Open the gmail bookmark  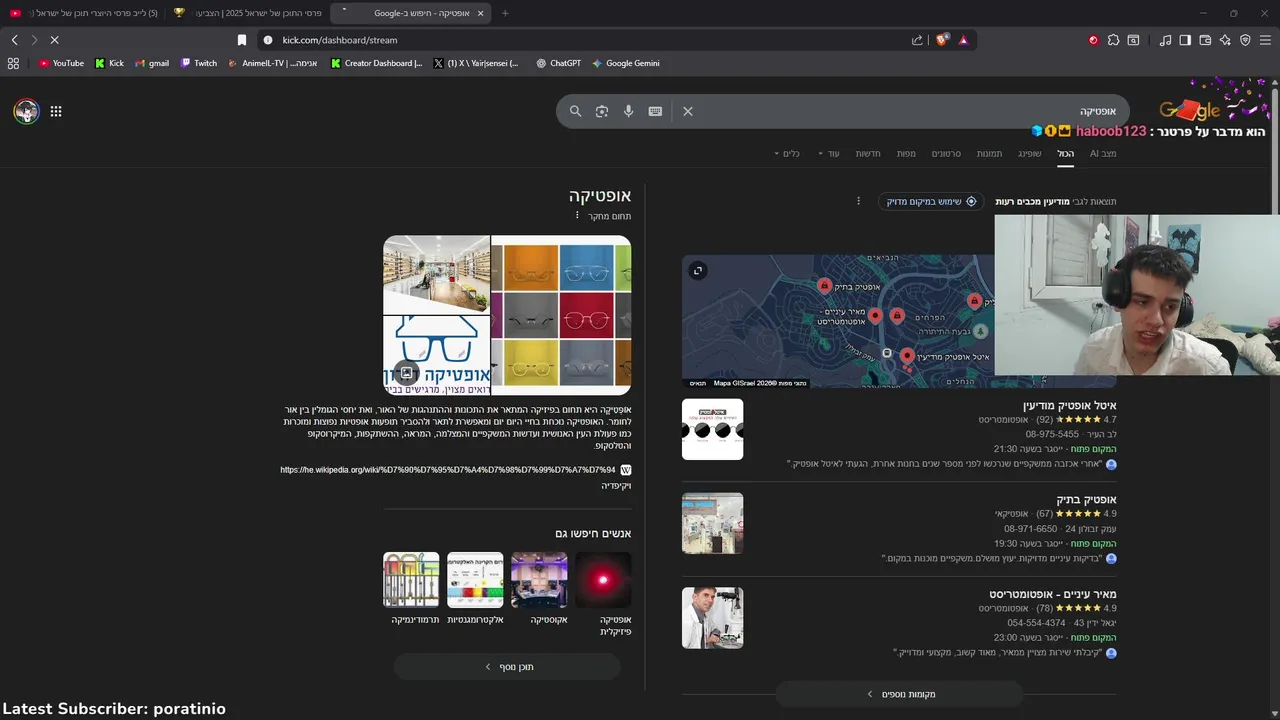point(152,63)
